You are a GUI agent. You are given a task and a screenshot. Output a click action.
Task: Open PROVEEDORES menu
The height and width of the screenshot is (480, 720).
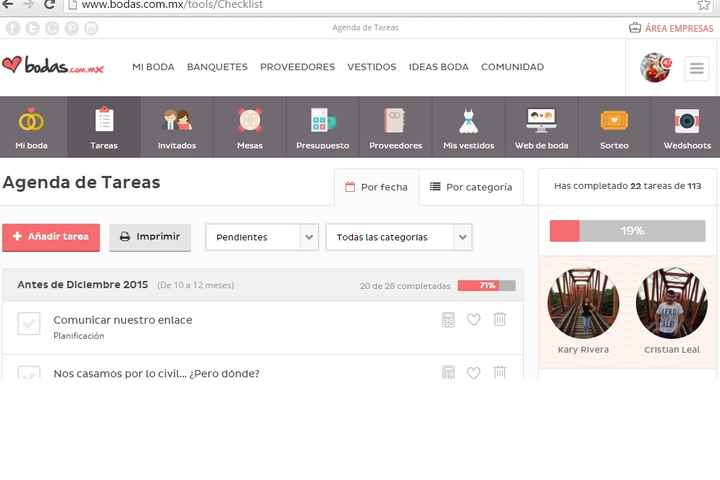[298, 67]
